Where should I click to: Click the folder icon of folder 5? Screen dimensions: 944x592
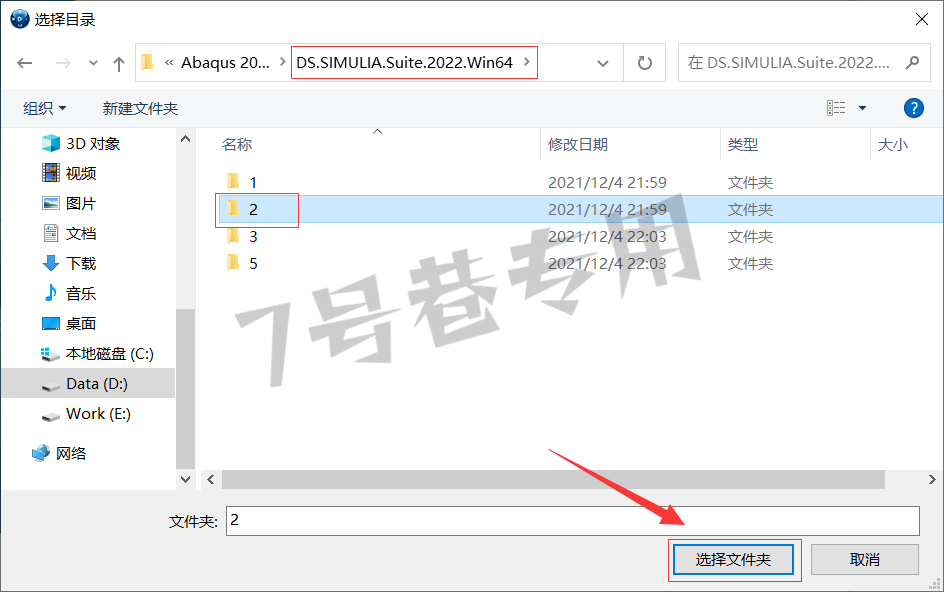point(233,263)
